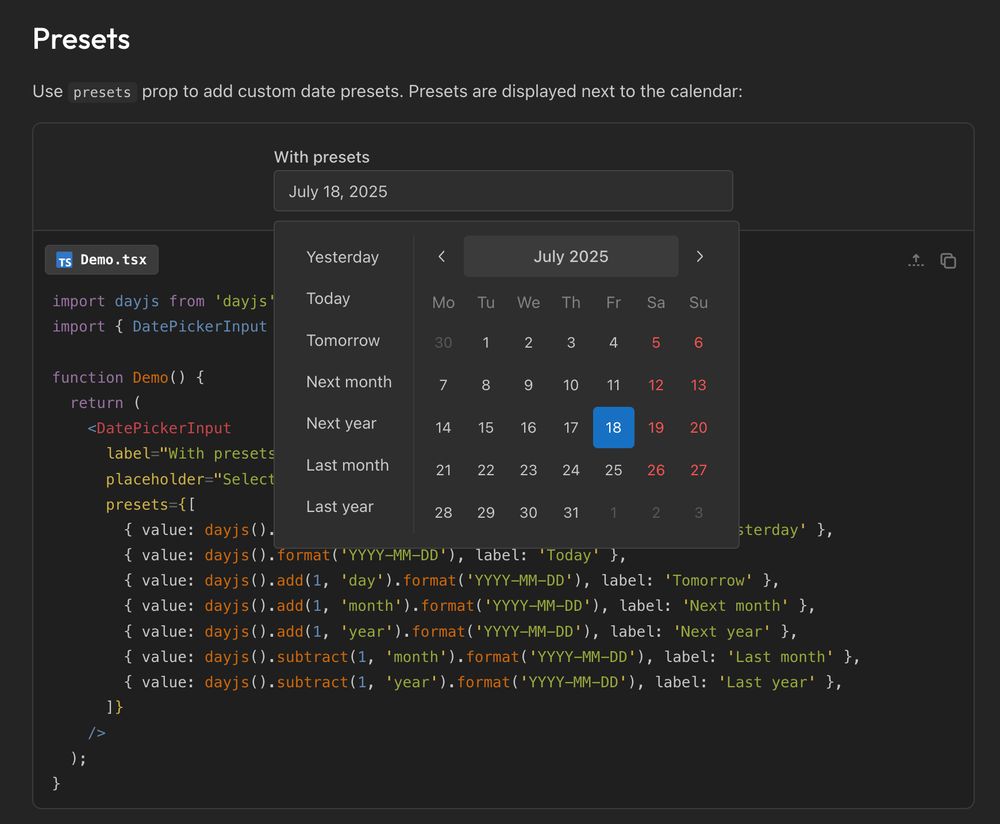Pick July 4 in the calendar

(x=614, y=342)
